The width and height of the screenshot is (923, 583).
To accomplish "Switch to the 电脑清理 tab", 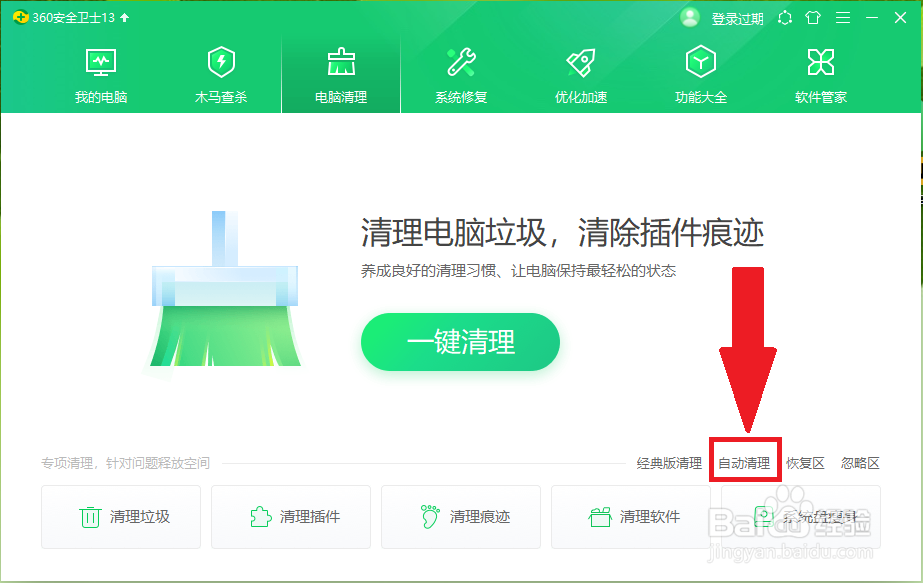I will pyautogui.click(x=340, y=60).
